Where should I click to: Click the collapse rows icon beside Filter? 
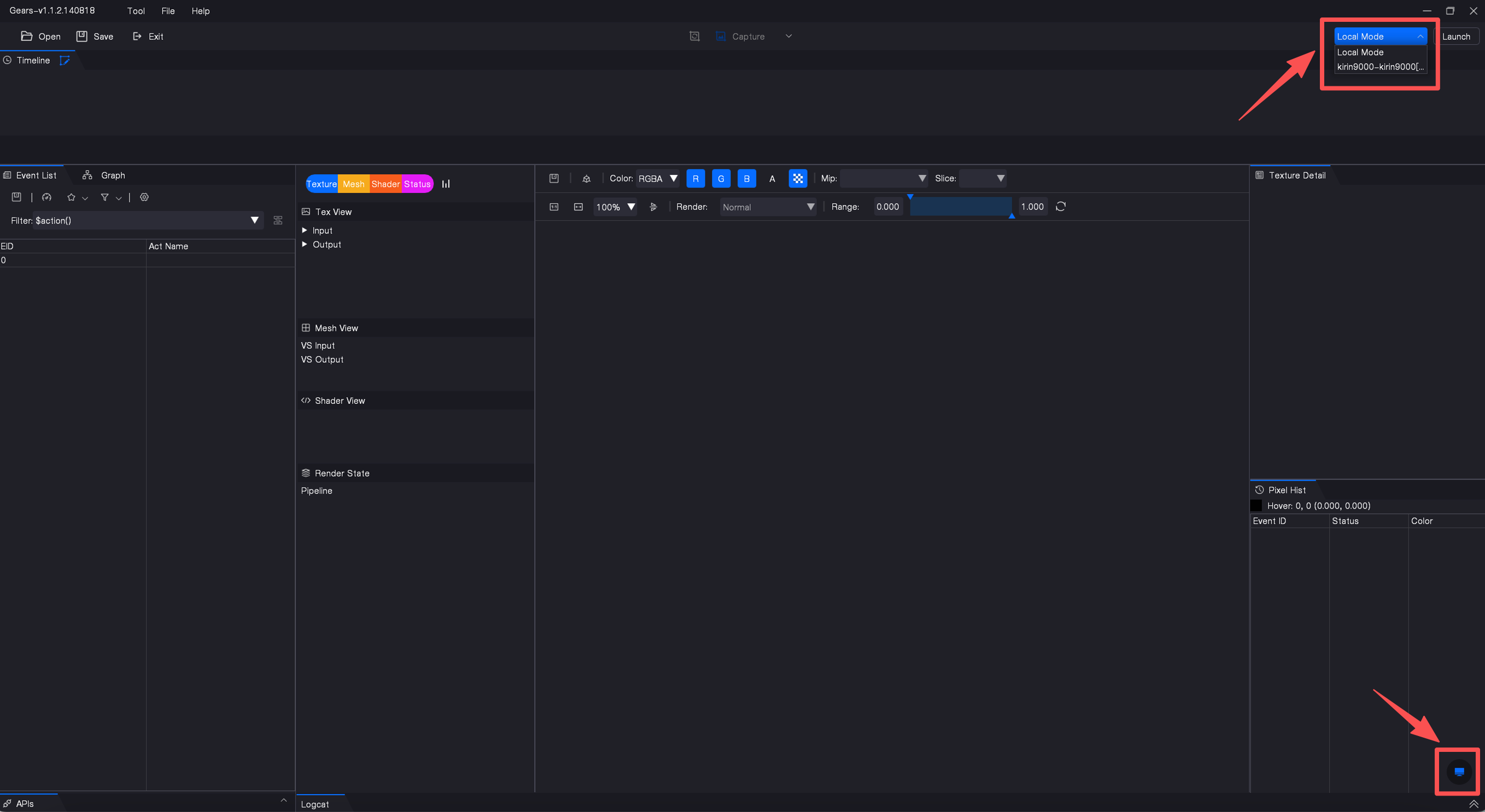[278, 220]
